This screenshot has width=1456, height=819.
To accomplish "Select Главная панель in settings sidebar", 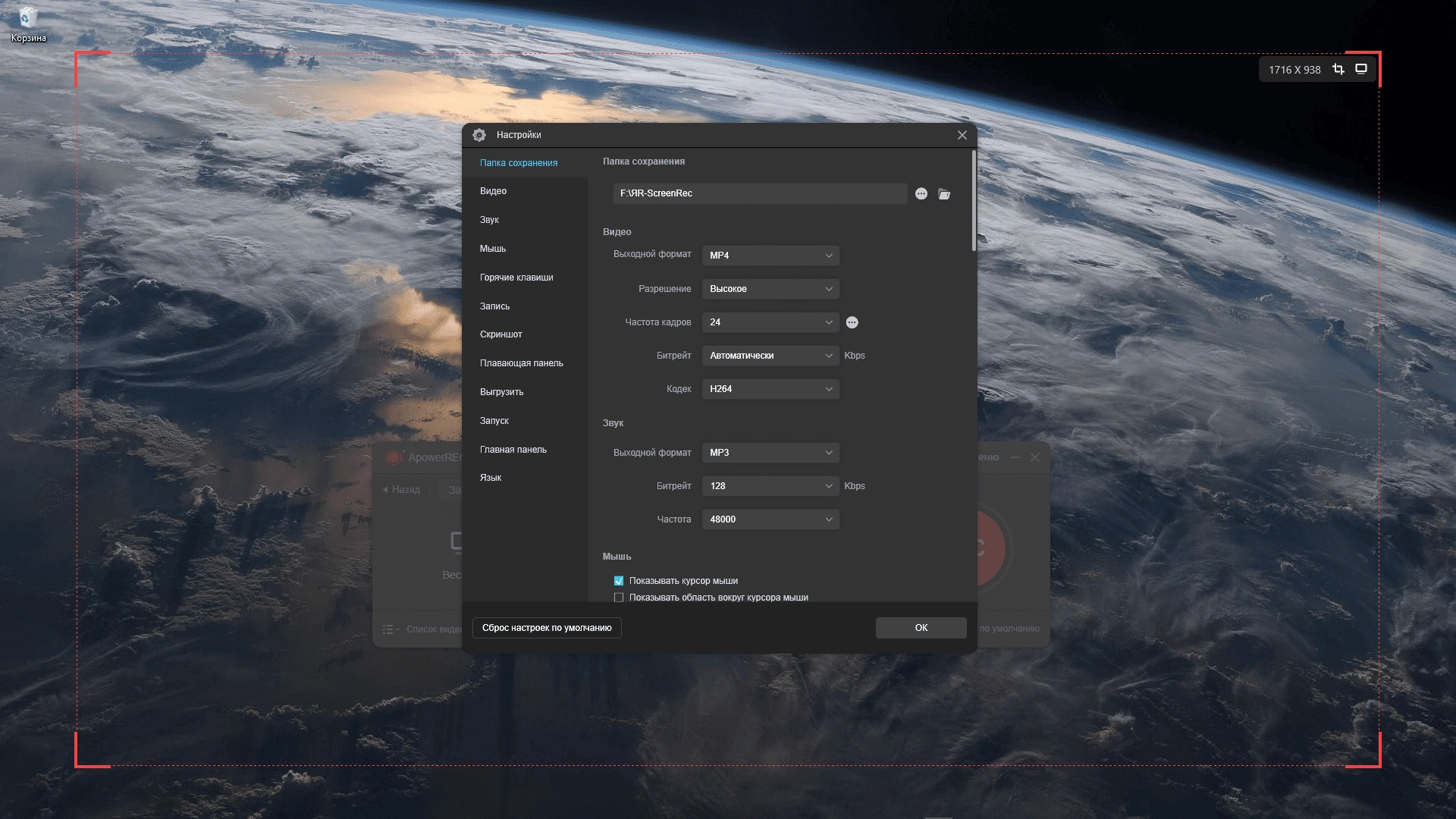I will pyautogui.click(x=524, y=450).
